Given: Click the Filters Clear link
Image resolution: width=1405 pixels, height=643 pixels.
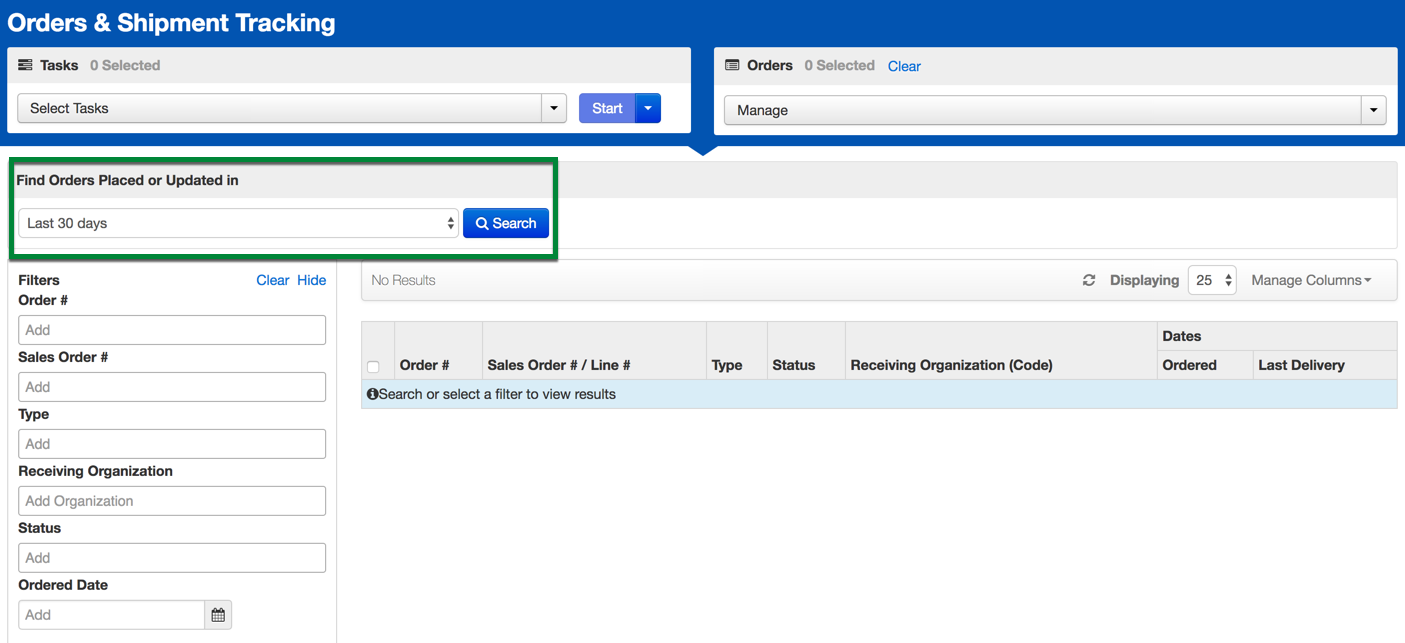Looking at the screenshot, I should pos(272,281).
